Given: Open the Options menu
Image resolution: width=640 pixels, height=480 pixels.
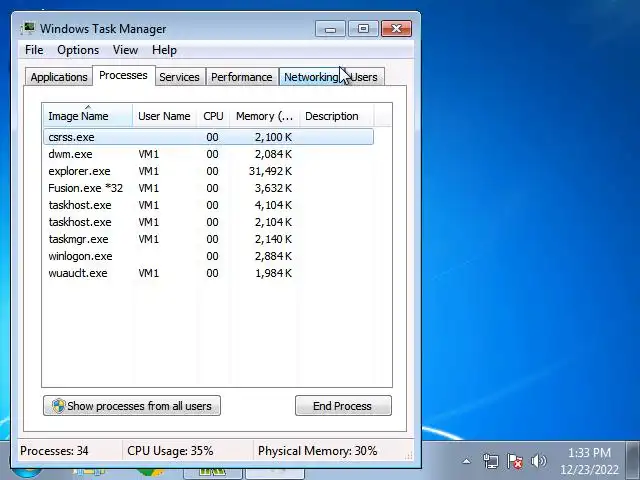Looking at the screenshot, I should [x=78, y=50].
